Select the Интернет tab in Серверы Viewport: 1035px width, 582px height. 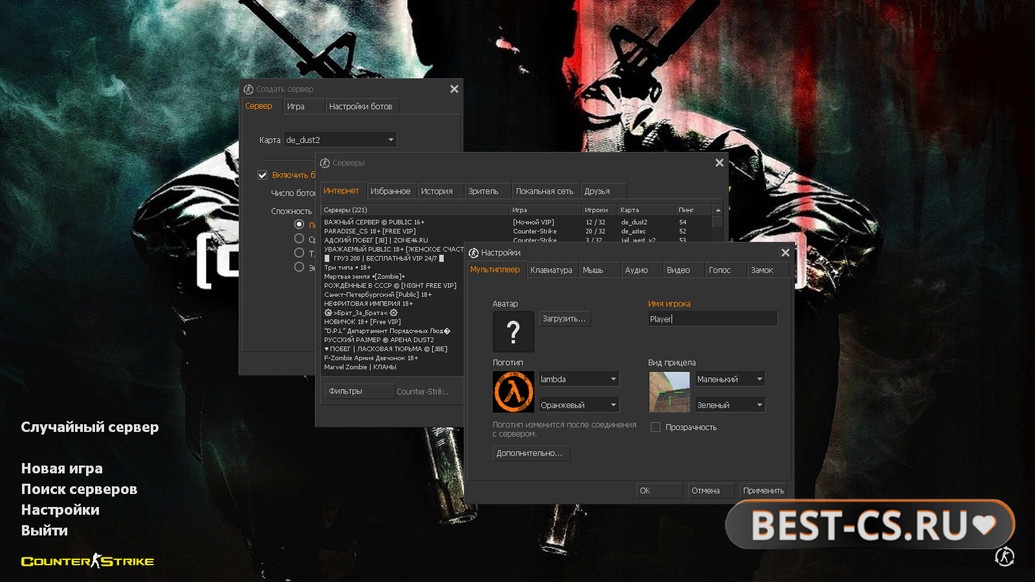point(341,191)
